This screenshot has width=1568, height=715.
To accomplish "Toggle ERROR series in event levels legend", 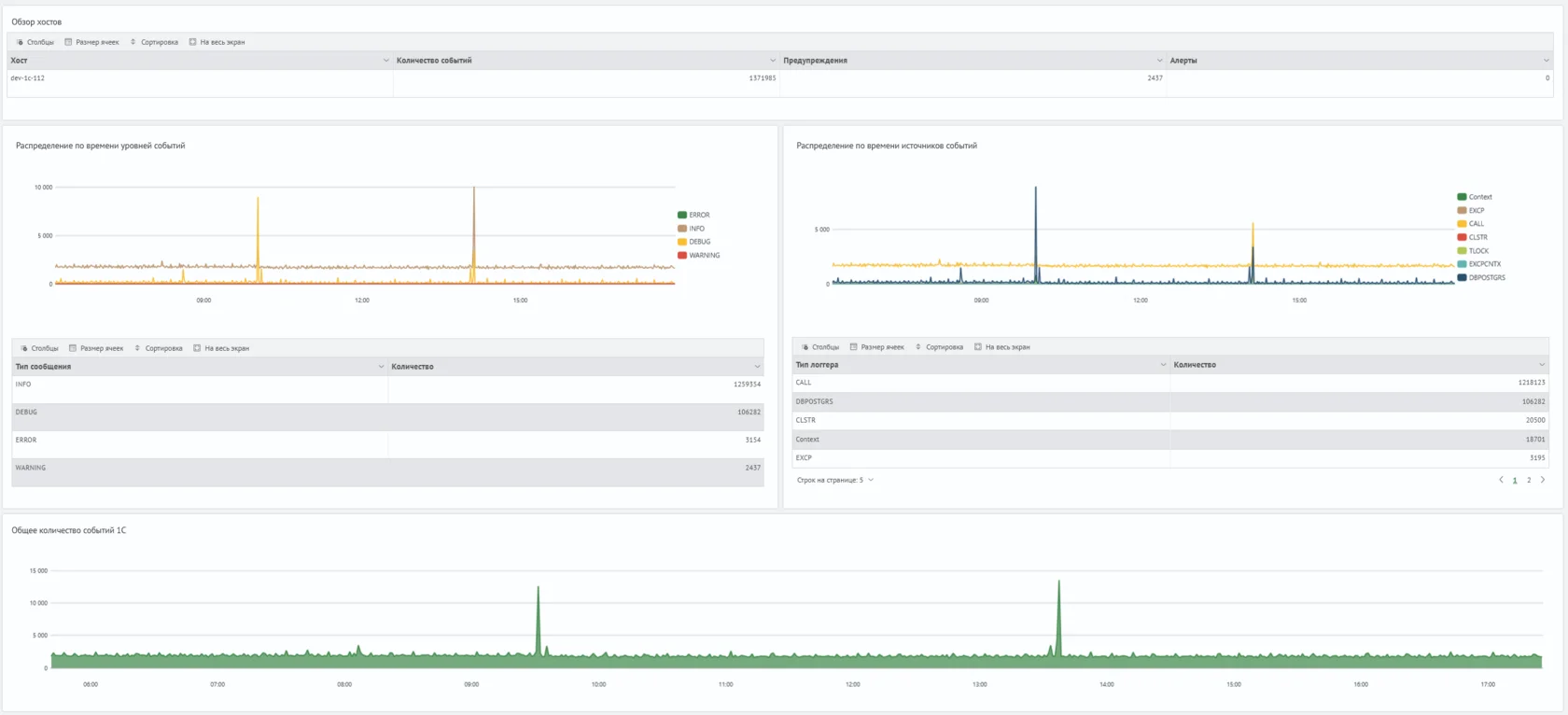I will [x=693, y=215].
